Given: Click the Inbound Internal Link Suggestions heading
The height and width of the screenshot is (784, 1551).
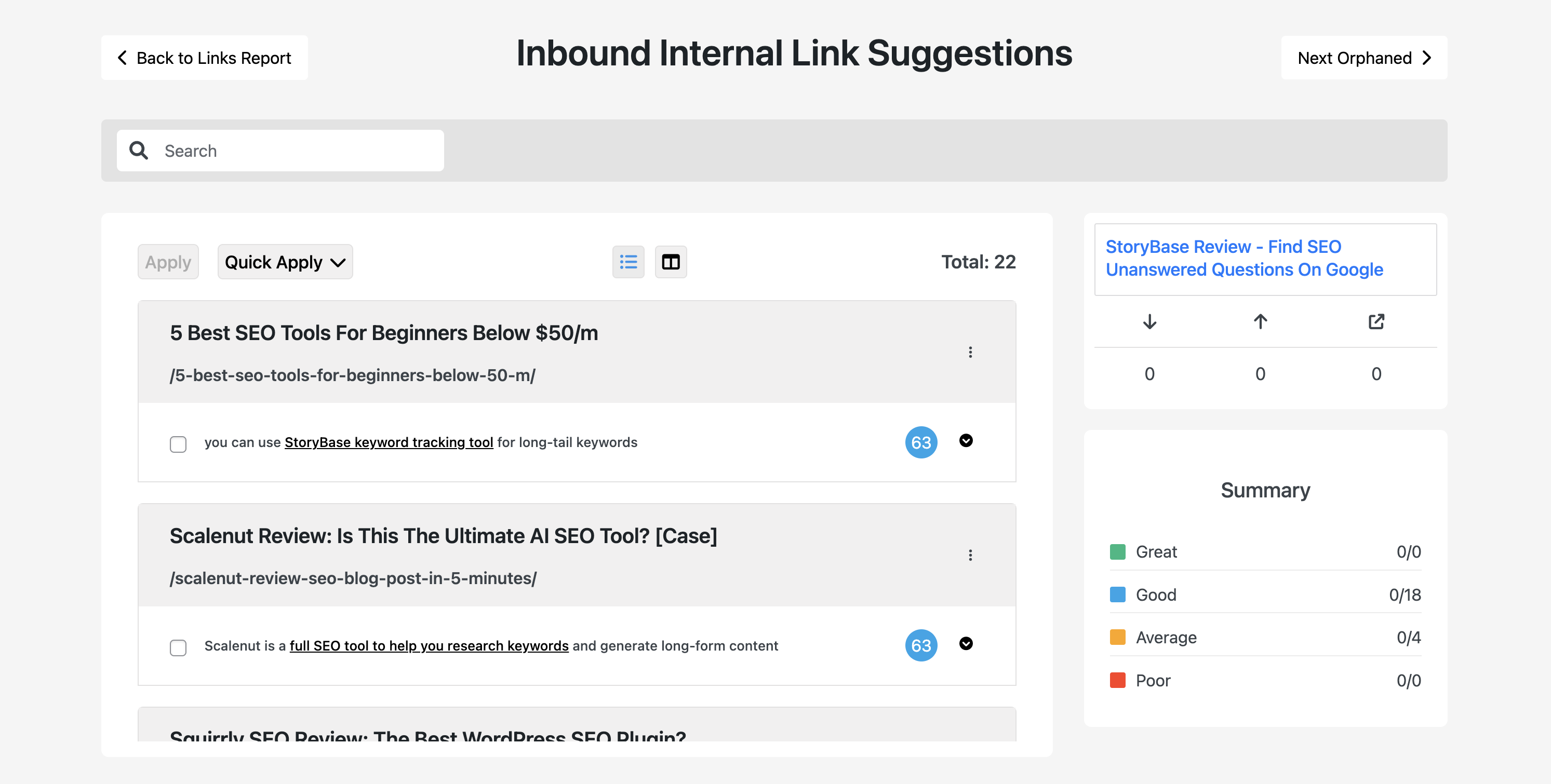Looking at the screenshot, I should pyautogui.click(x=794, y=53).
